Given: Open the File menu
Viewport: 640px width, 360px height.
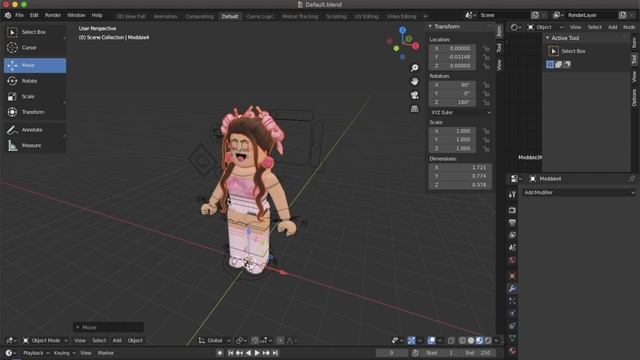Looking at the screenshot, I should [19, 15].
